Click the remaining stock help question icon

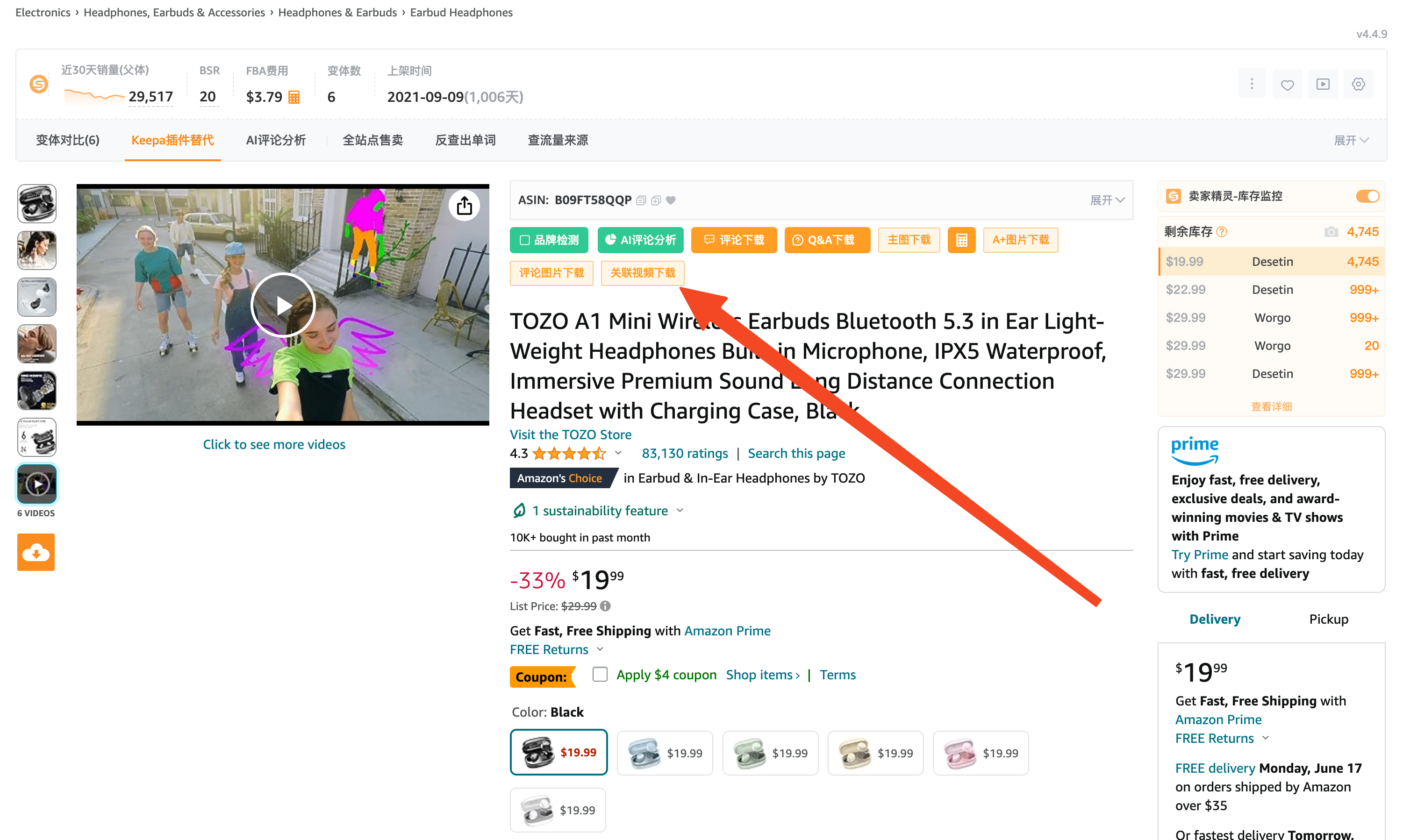tap(1222, 232)
